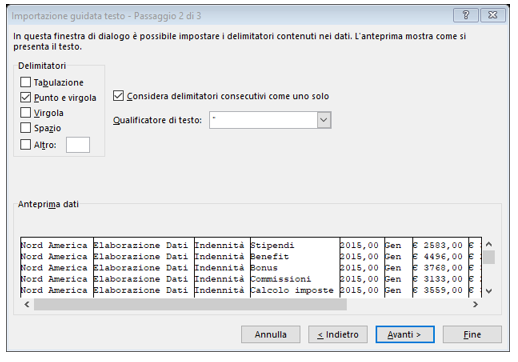Click the preview scroll up arrow
The image size is (518, 362).
click(489, 244)
